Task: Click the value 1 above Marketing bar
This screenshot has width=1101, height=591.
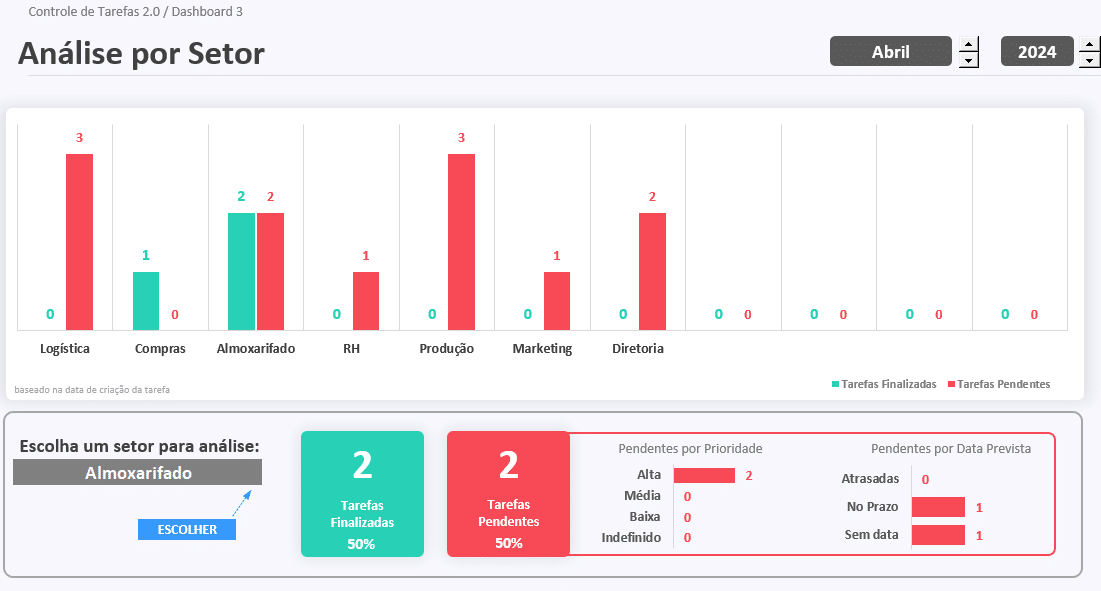Action: click(557, 255)
